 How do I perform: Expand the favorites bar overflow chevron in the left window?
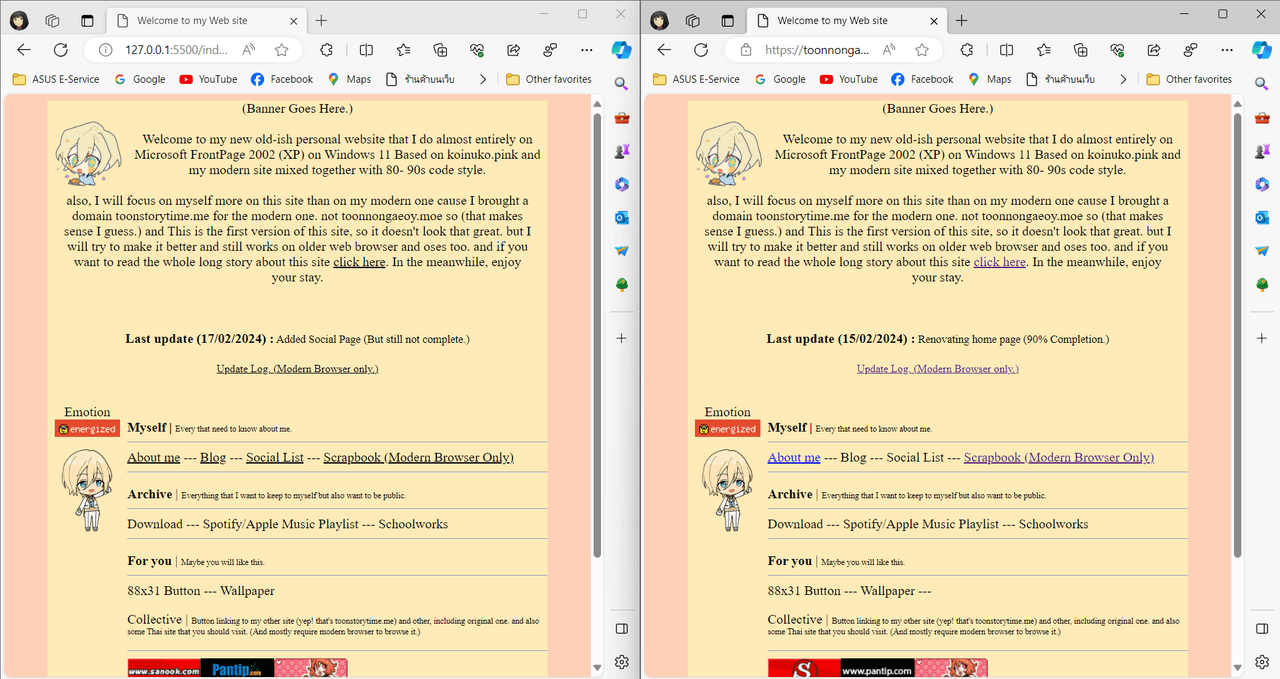pyautogui.click(x=483, y=79)
